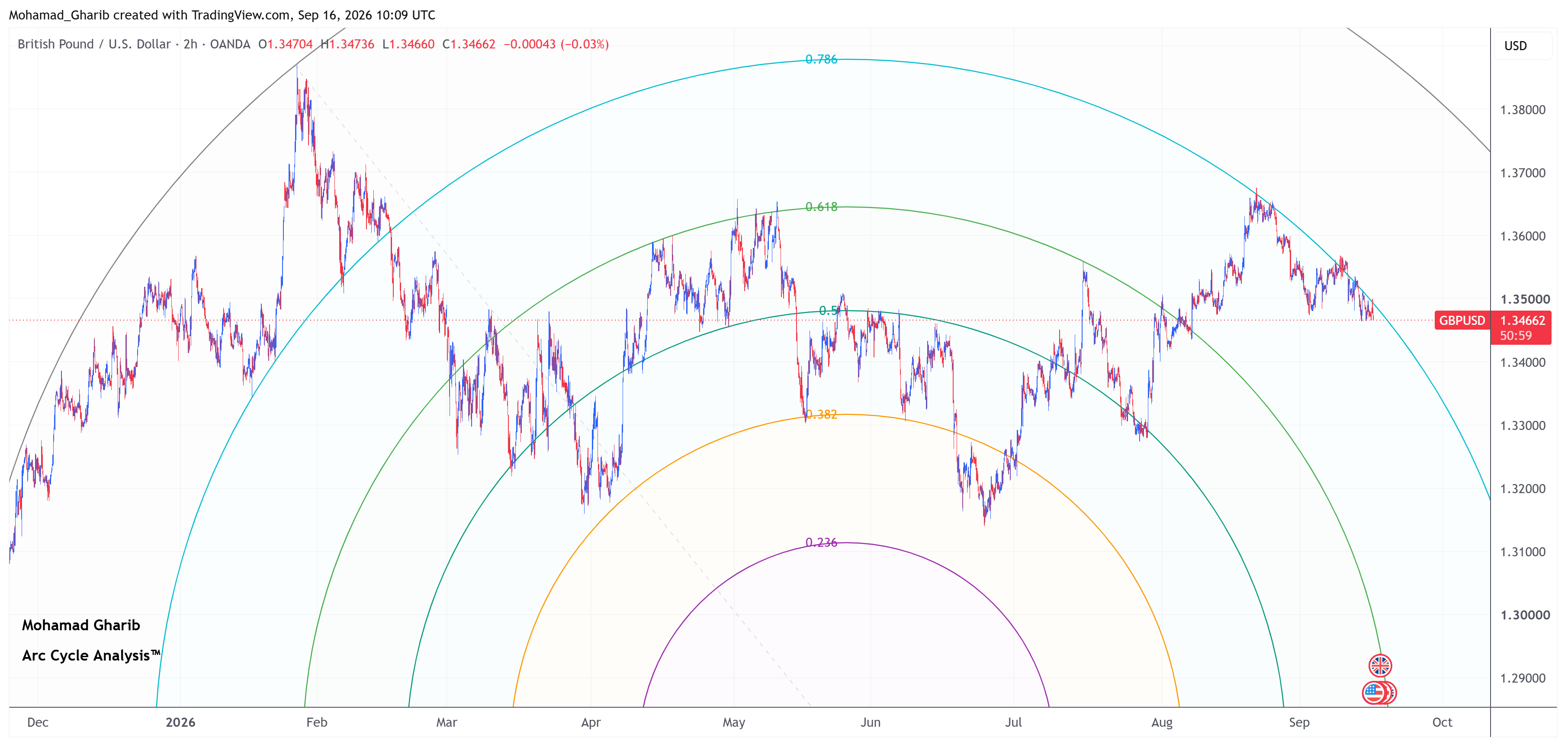The width and height of the screenshot is (1568, 741).
Task: Select the 0.236 Fibonacci arc label
Action: point(821,543)
